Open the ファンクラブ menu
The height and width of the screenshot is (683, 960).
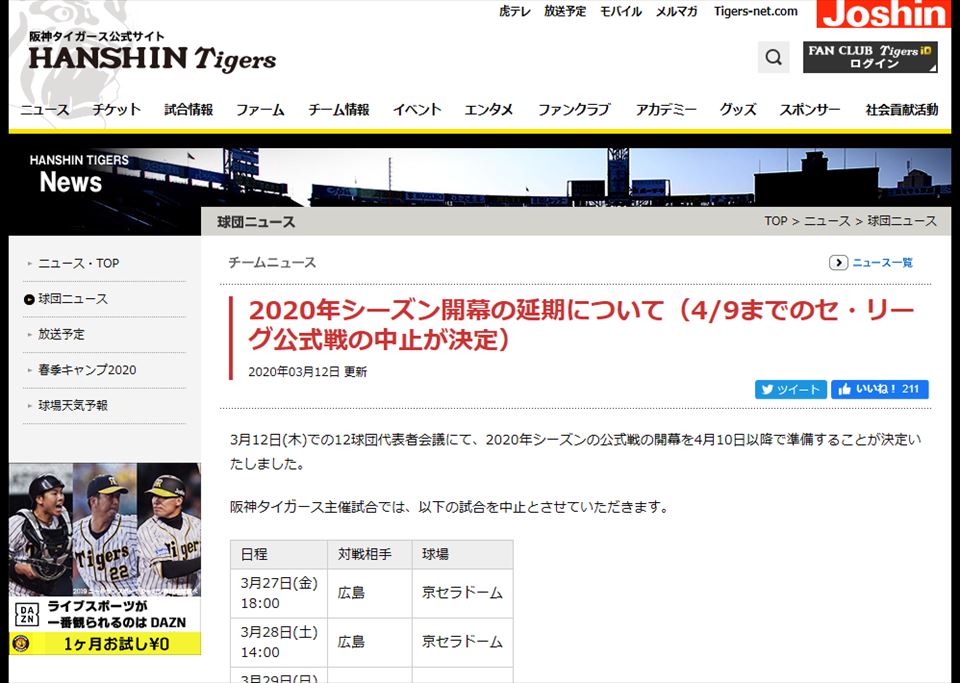tap(574, 110)
